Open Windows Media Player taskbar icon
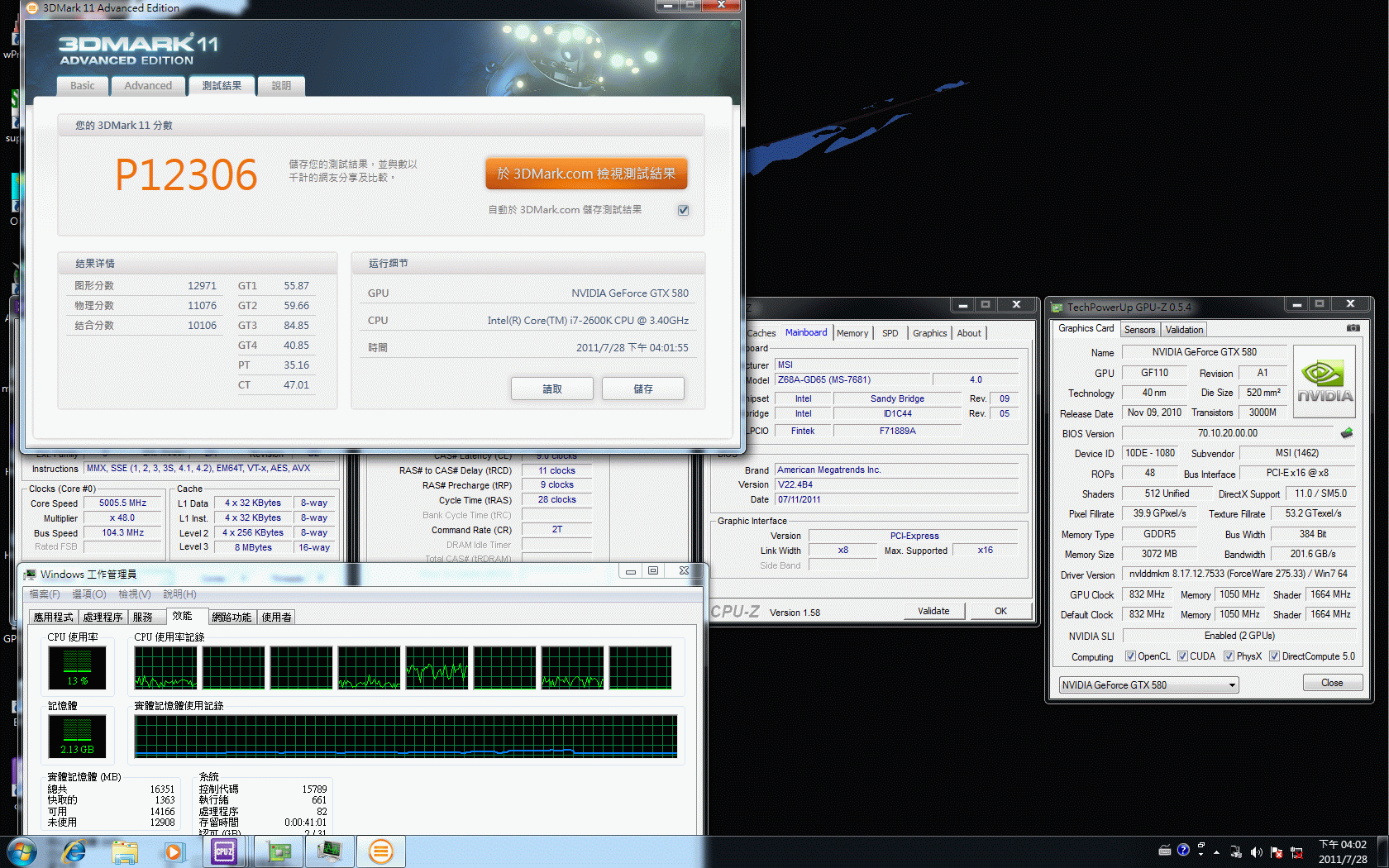This screenshot has width=1389, height=868. pyautogui.click(x=174, y=851)
